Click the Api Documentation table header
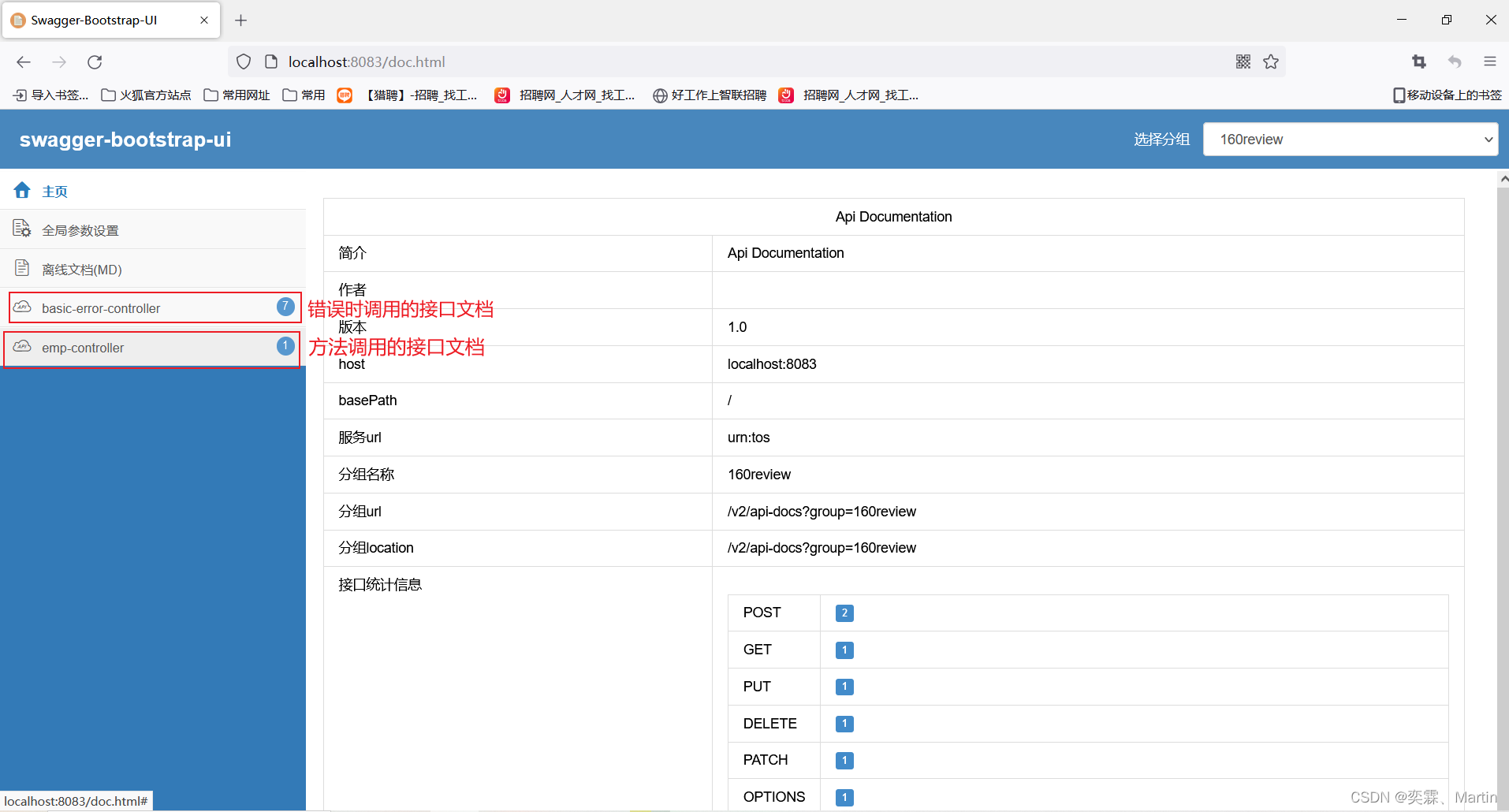 [x=894, y=217]
